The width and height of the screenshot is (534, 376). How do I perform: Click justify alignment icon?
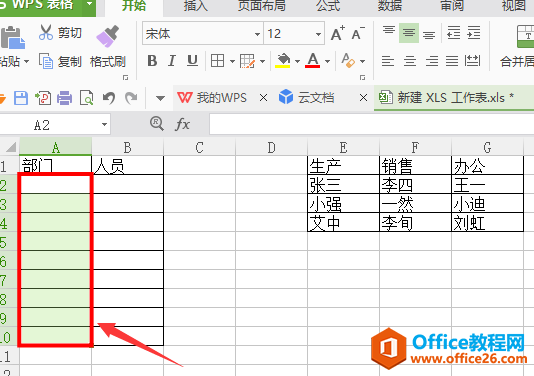click(452, 61)
